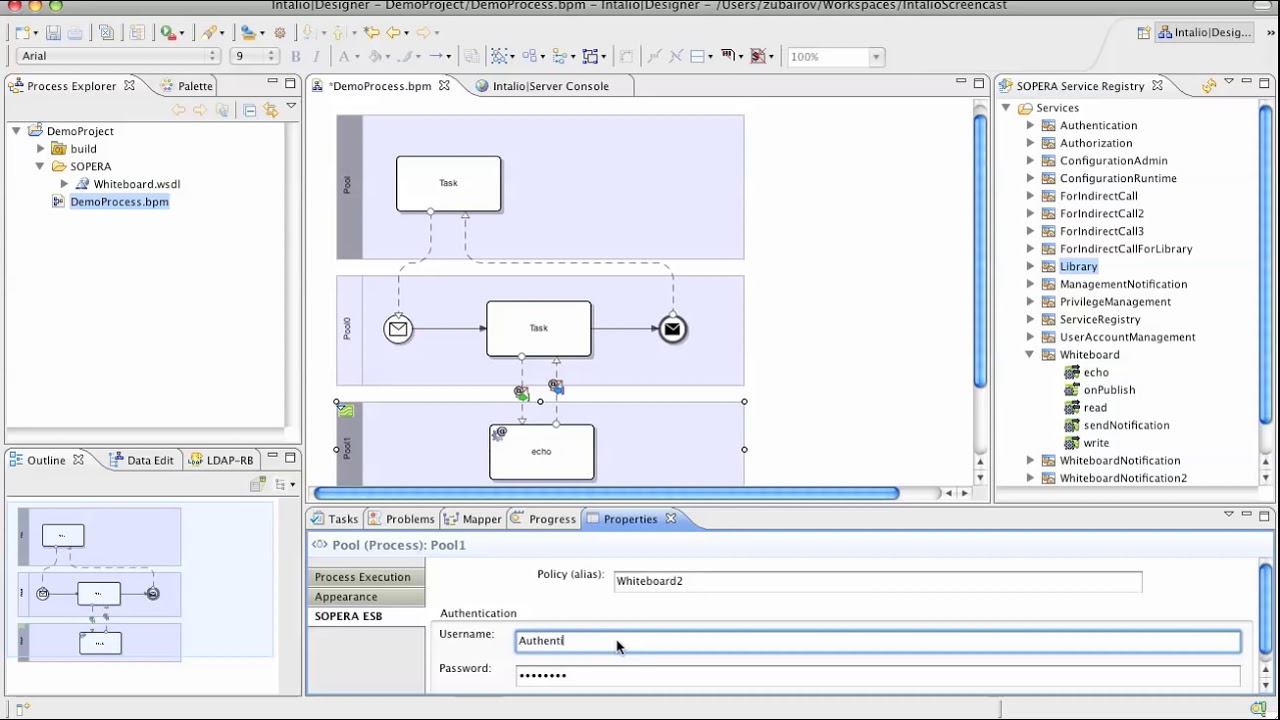
Task: Click the refresh icon in SOPERA Service Registry
Action: (1209, 86)
